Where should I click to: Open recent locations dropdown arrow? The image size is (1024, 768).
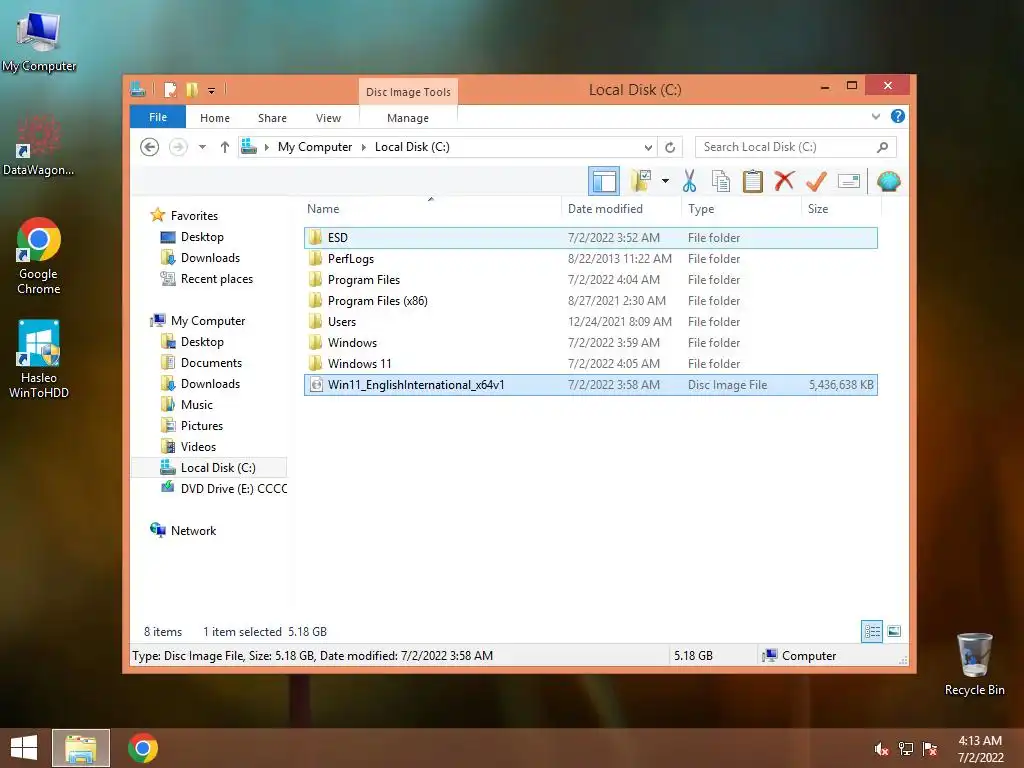pos(202,147)
